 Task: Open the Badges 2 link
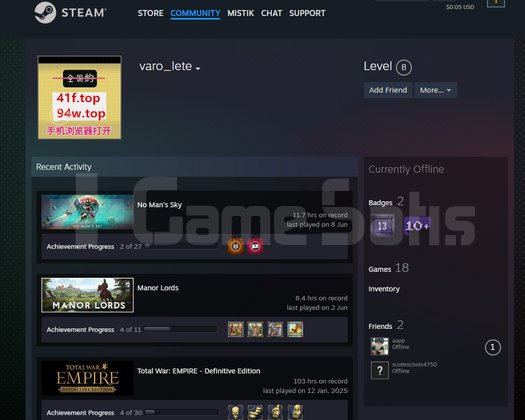pos(386,202)
